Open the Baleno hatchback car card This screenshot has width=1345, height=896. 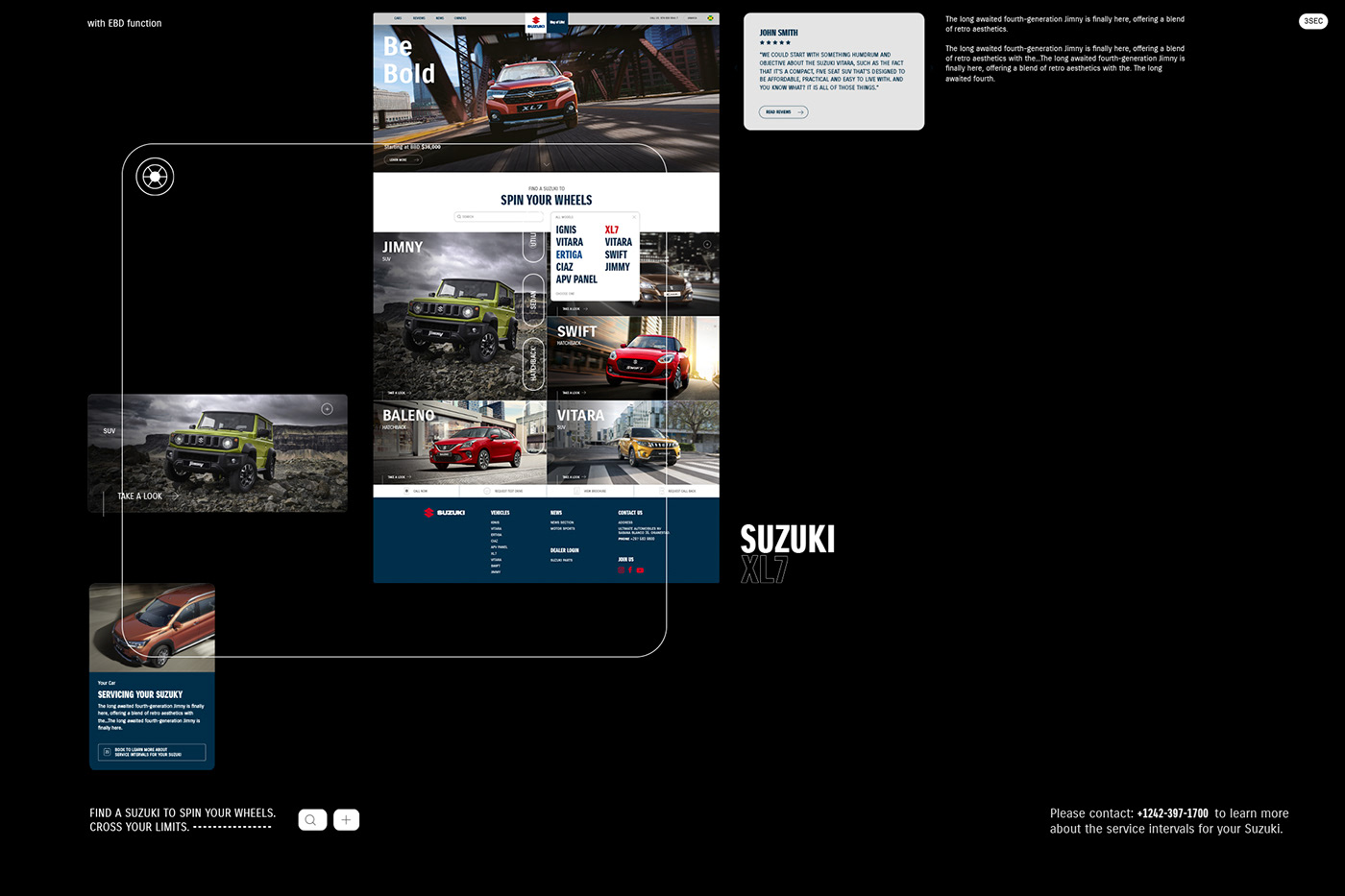pos(459,443)
